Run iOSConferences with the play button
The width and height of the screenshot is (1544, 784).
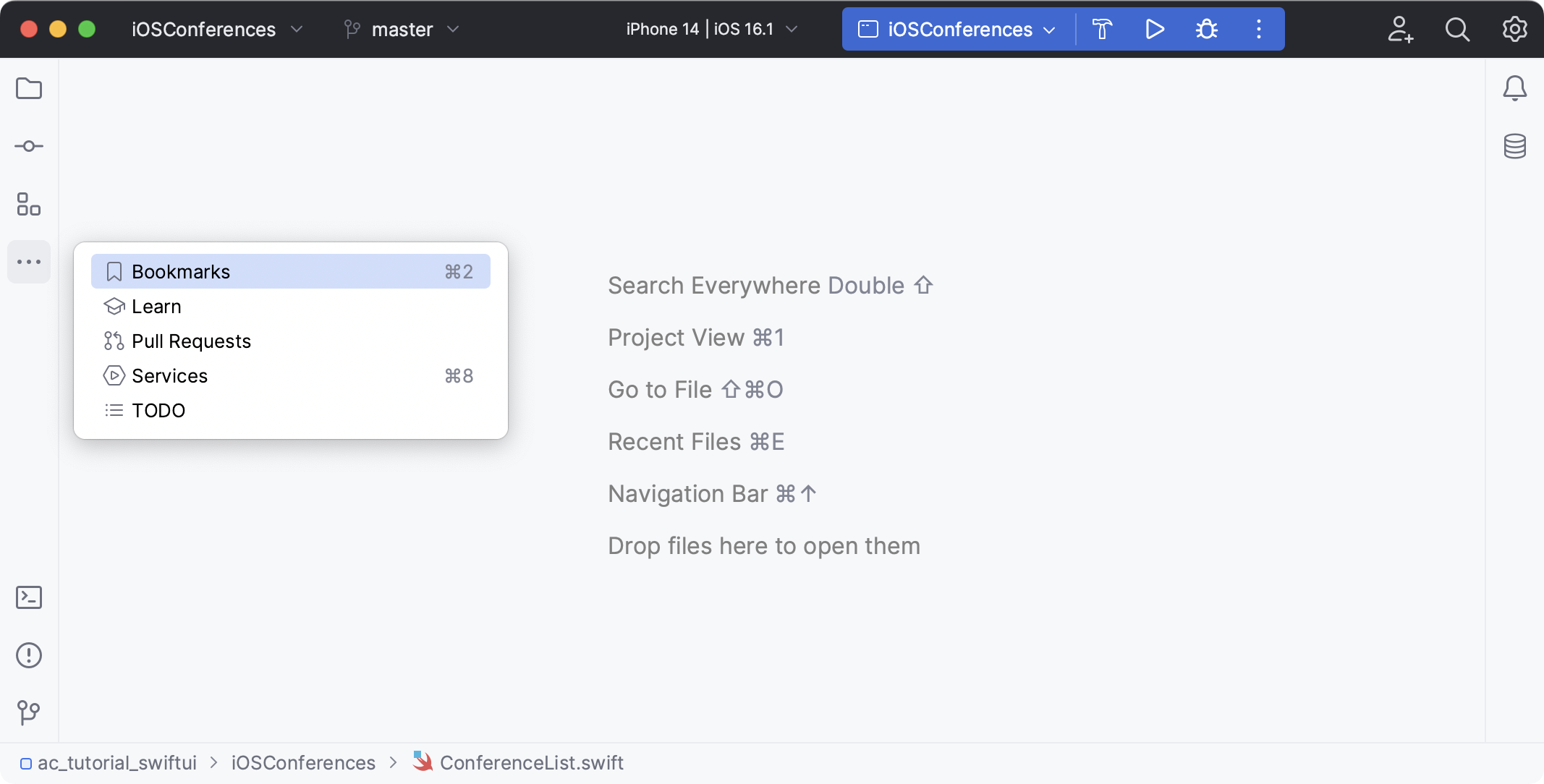click(1155, 29)
